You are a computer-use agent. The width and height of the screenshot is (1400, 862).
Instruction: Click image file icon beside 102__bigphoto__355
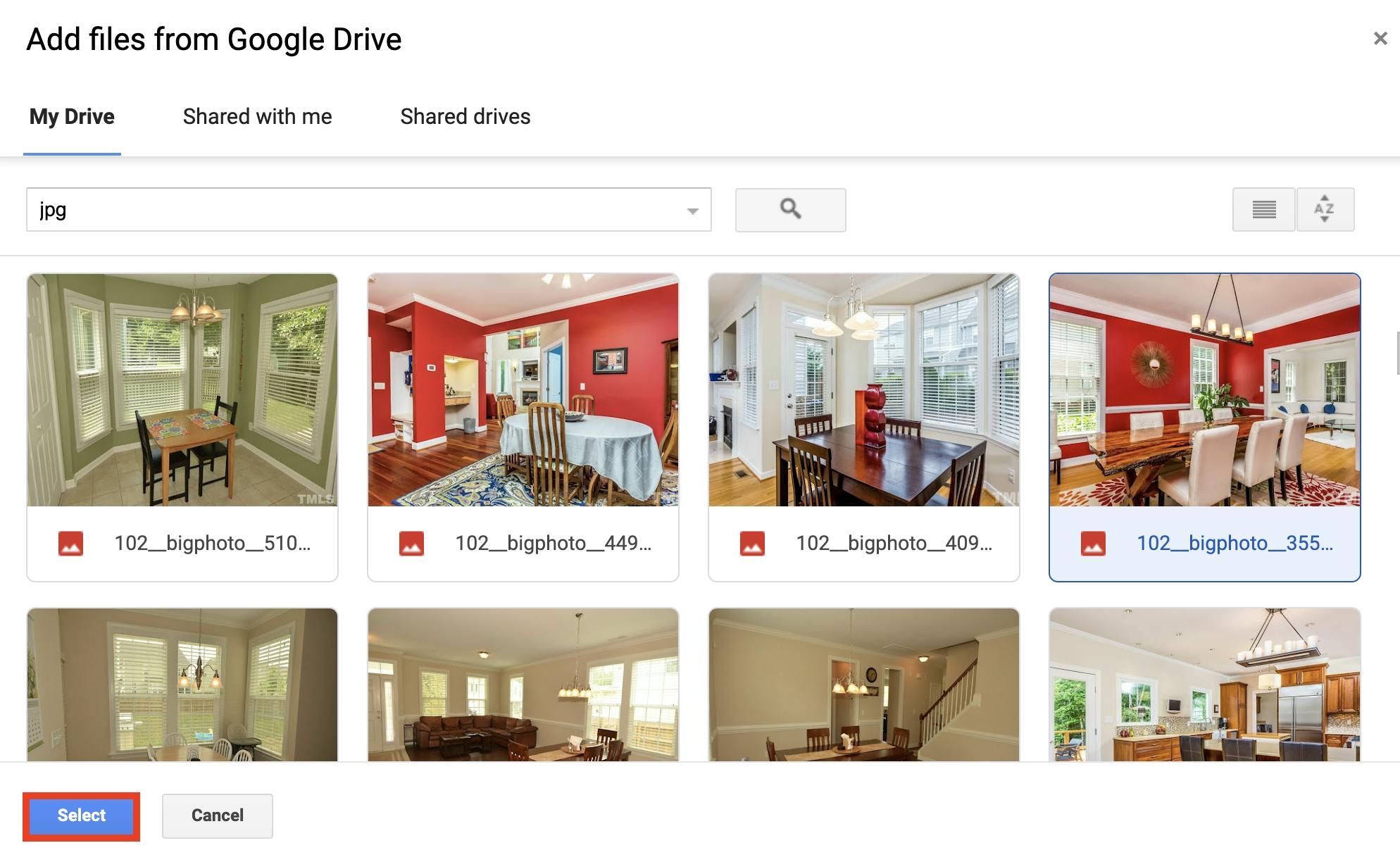coord(1093,544)
